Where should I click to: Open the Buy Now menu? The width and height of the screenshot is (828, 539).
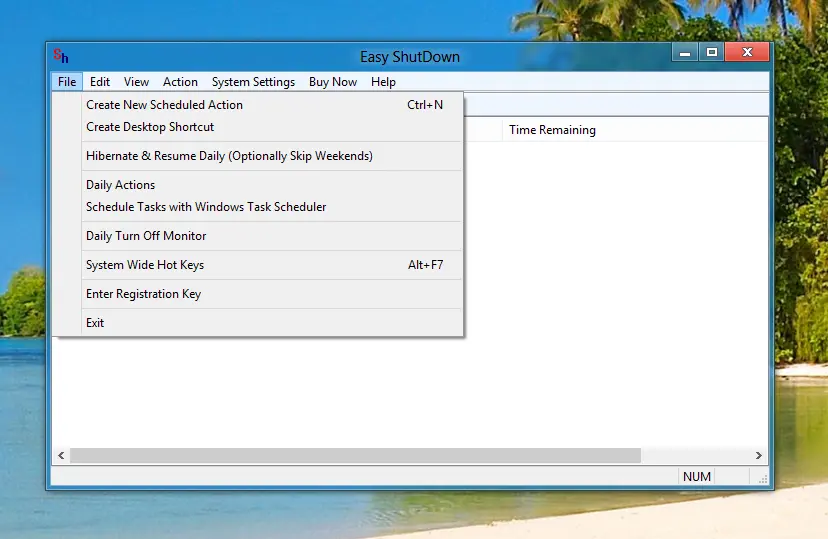pos(333,82)
